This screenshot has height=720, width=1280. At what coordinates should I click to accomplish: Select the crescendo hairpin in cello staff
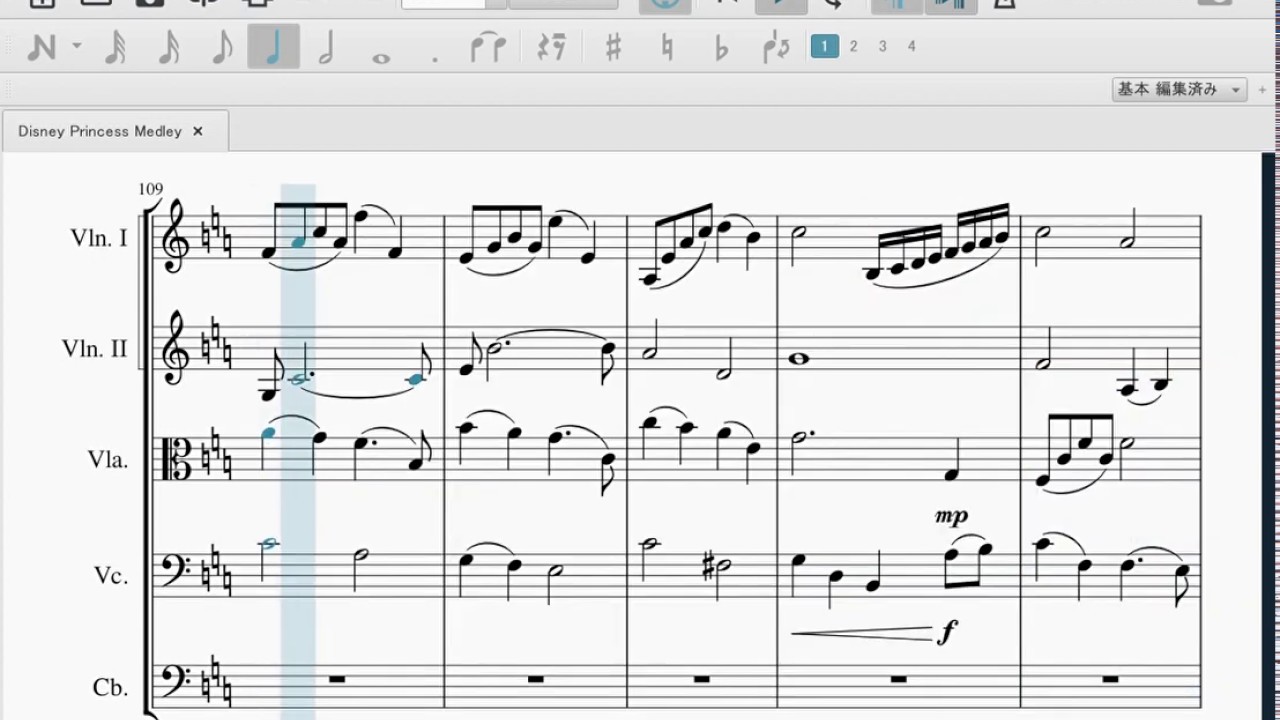click(861, 632)
